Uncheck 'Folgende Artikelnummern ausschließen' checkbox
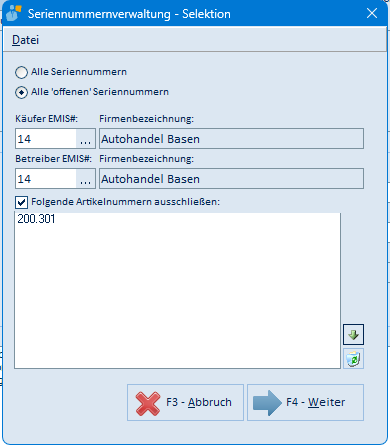 point(22,202)
